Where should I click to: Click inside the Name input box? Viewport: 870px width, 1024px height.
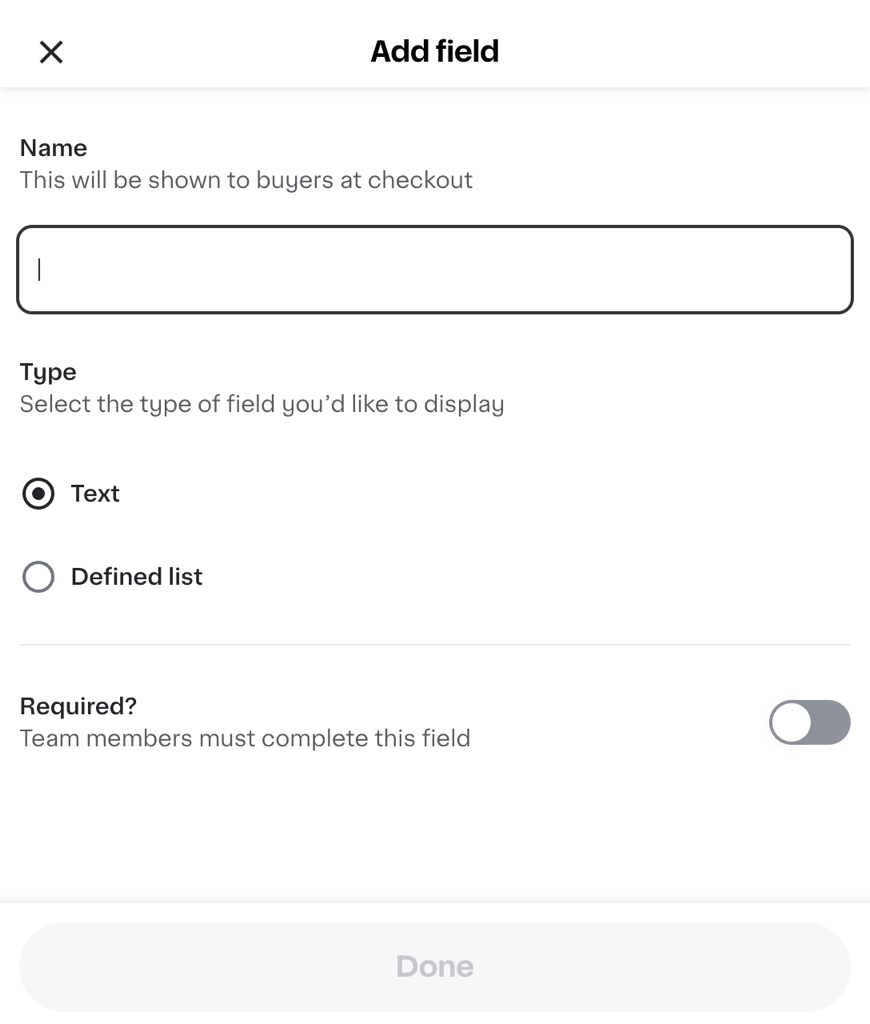click(435, 269)
